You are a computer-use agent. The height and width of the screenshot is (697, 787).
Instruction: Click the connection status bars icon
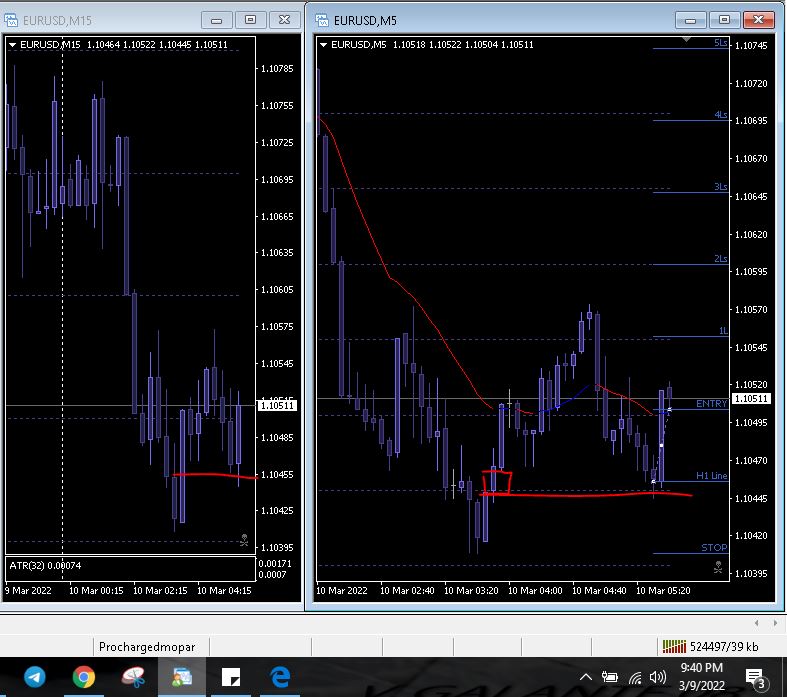click(673, 646)
